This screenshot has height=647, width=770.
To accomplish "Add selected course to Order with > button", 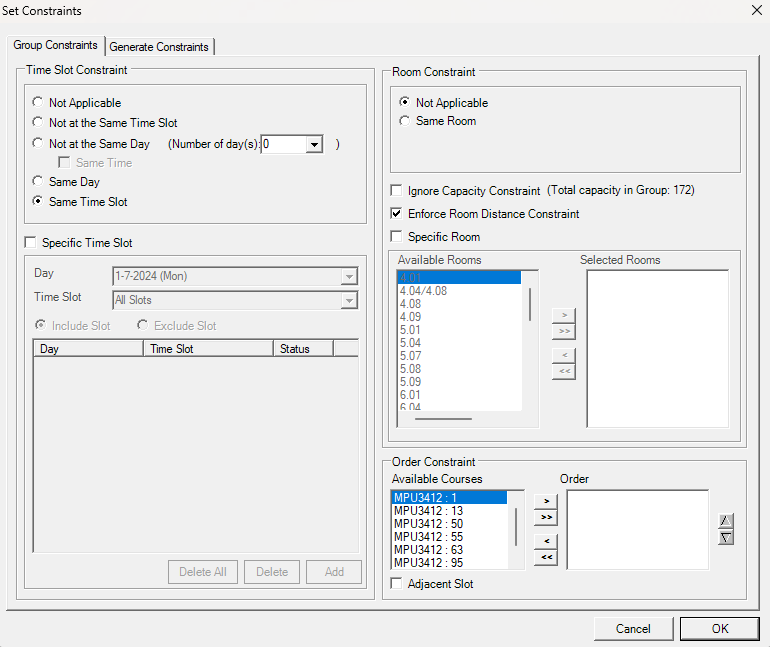I will (545, 500).
